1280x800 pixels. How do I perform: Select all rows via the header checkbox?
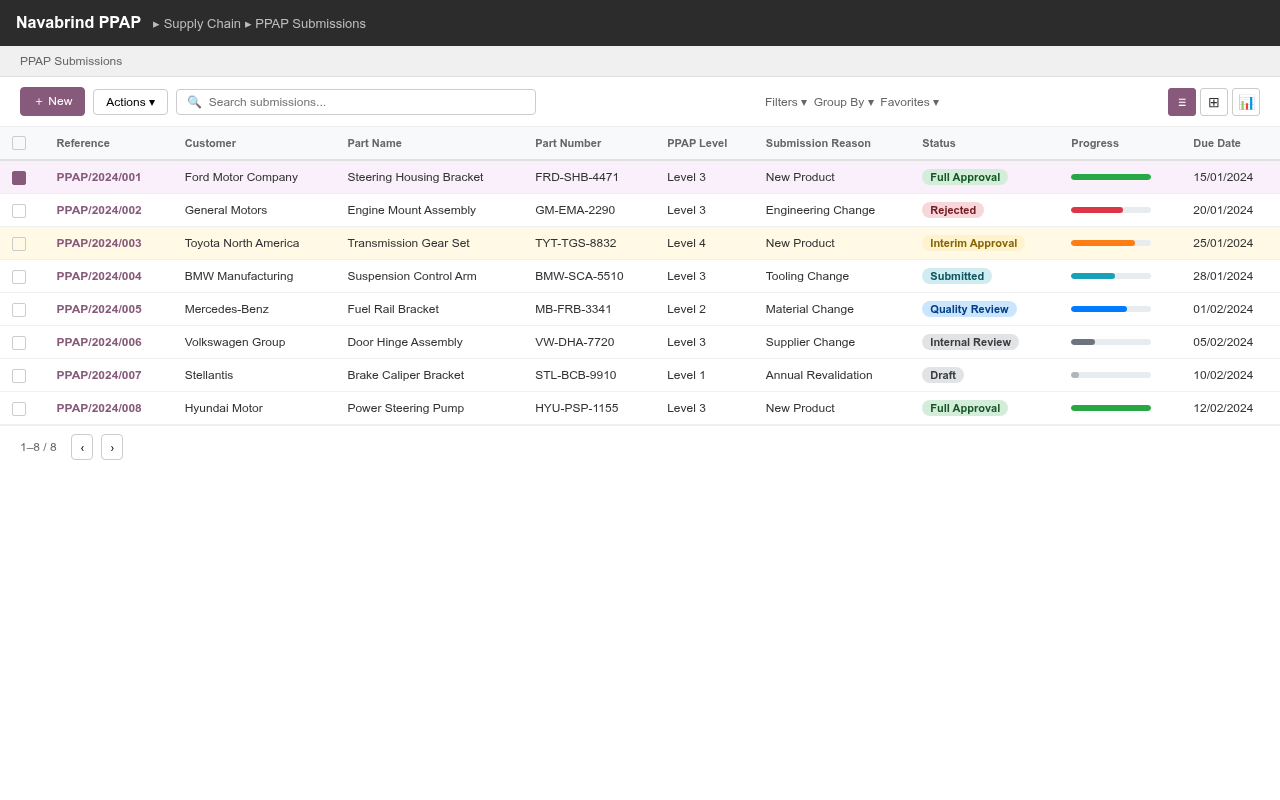18,143
